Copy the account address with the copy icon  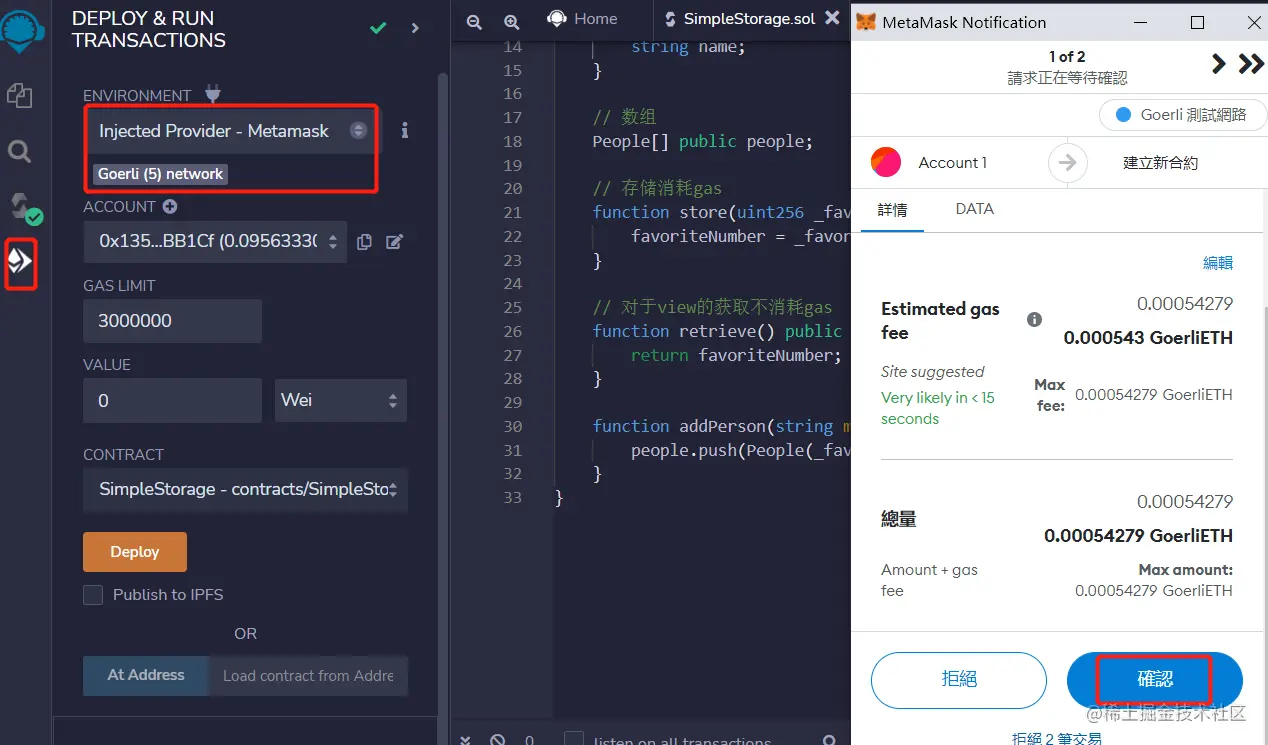(x=365, y=241)
